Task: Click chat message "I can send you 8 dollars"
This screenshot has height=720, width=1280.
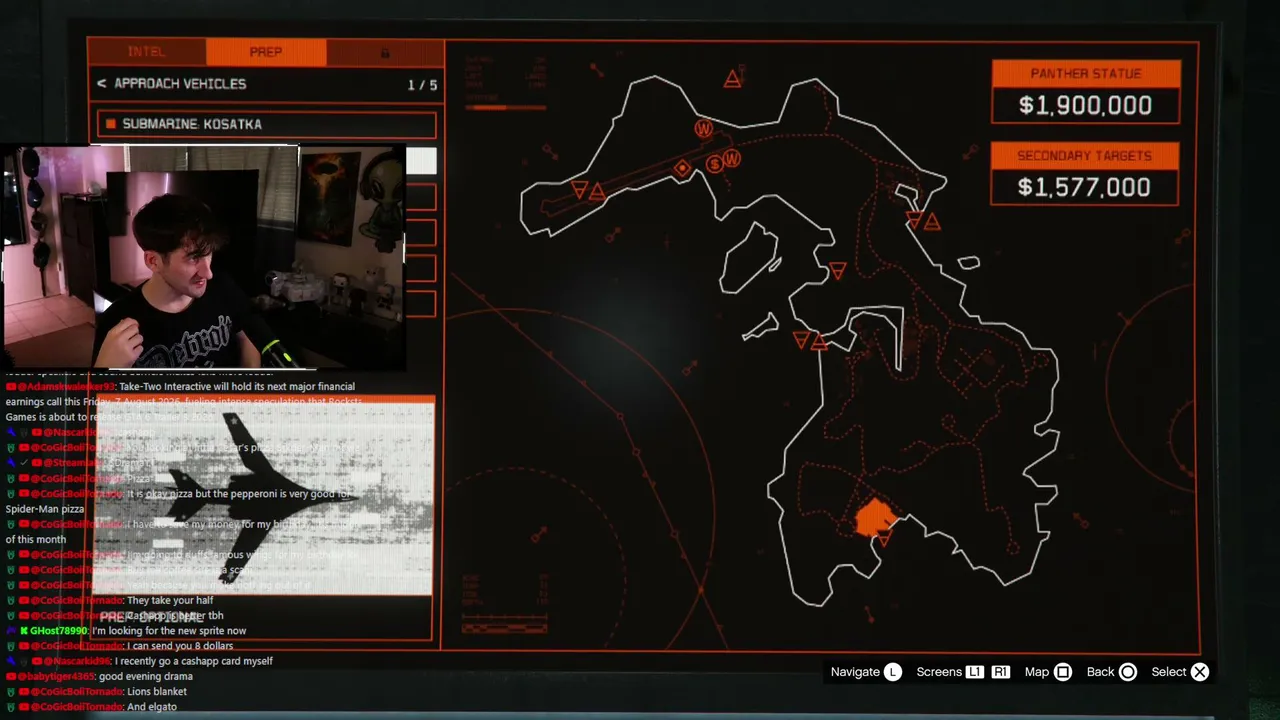Action: tap(181, 646)
